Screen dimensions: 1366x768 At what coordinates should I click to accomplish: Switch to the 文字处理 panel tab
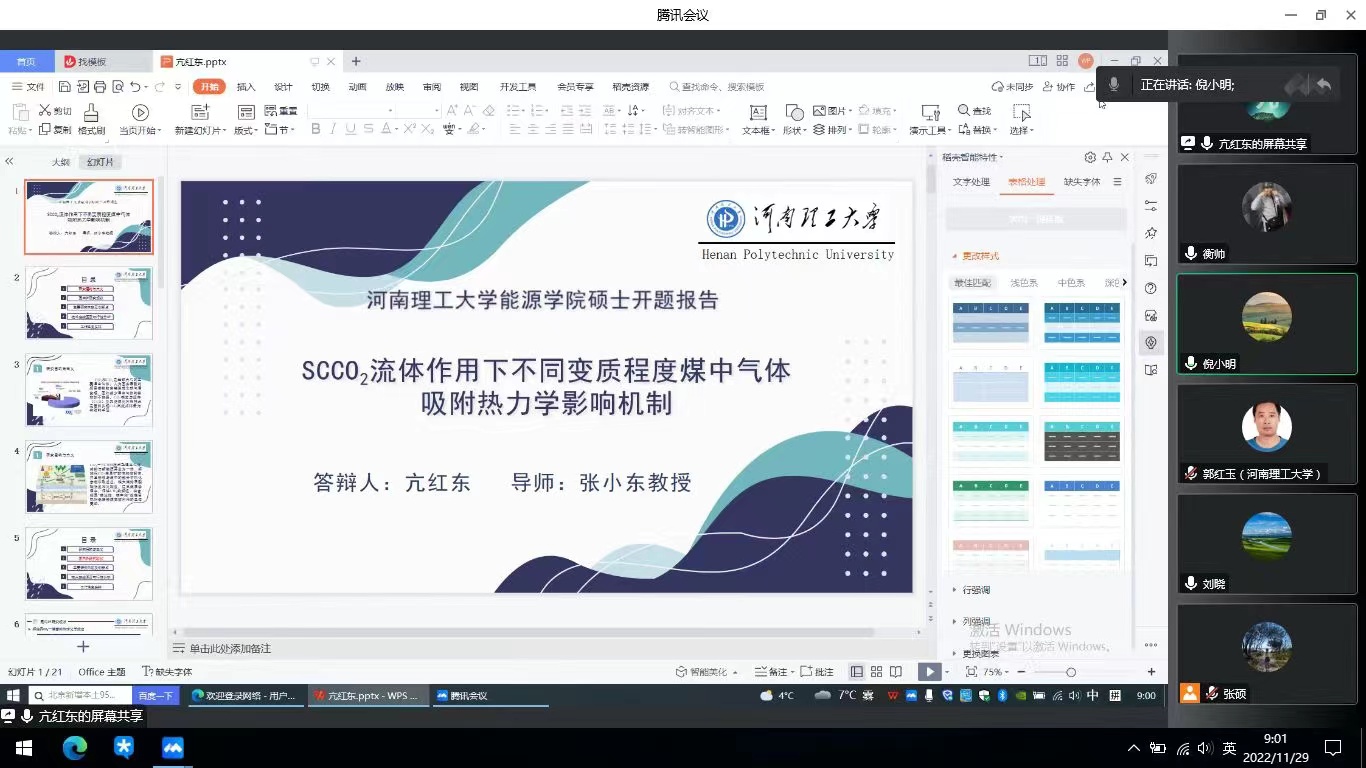[971, 182]
